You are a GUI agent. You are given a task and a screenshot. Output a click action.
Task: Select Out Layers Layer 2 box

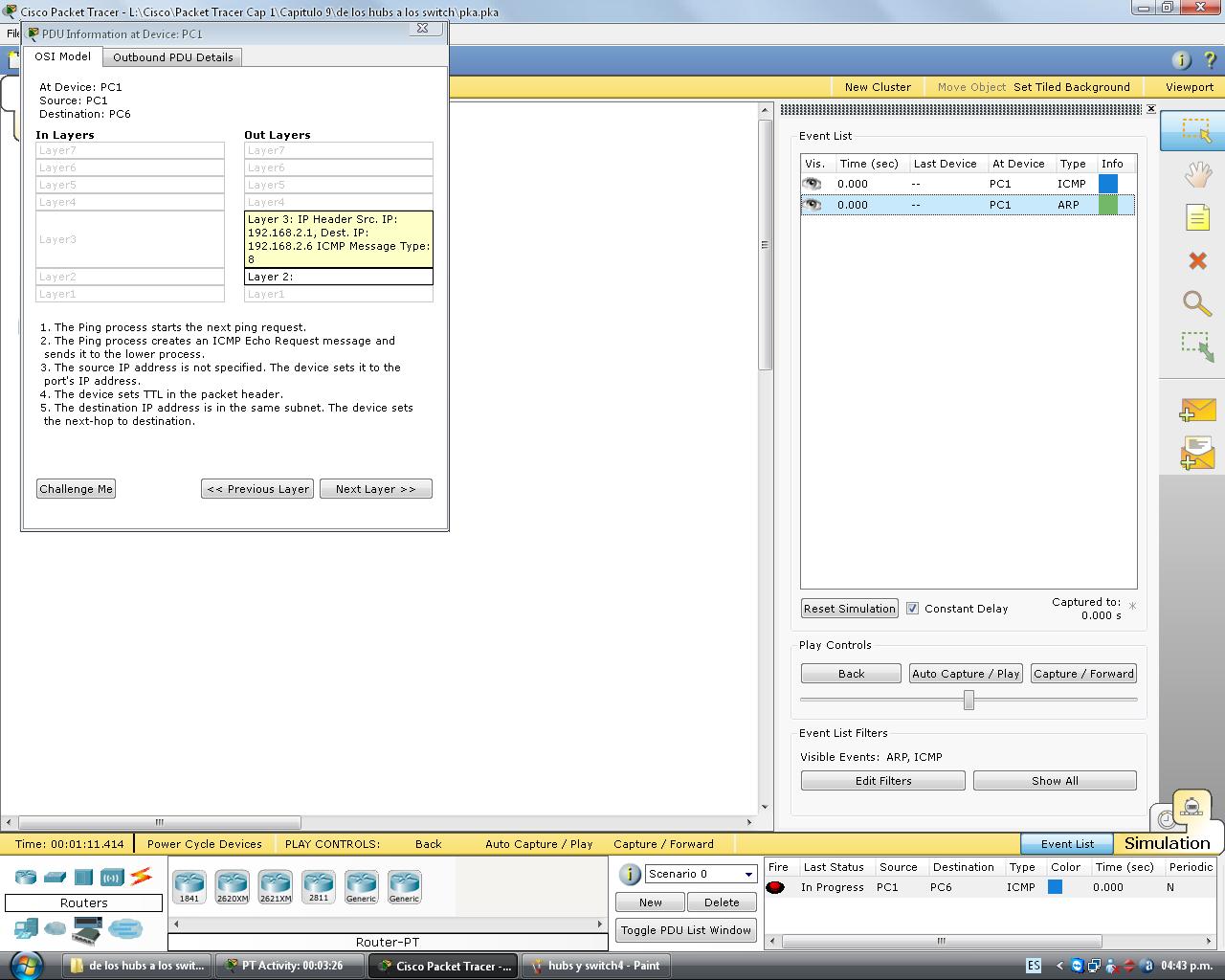tap(339, 277)
